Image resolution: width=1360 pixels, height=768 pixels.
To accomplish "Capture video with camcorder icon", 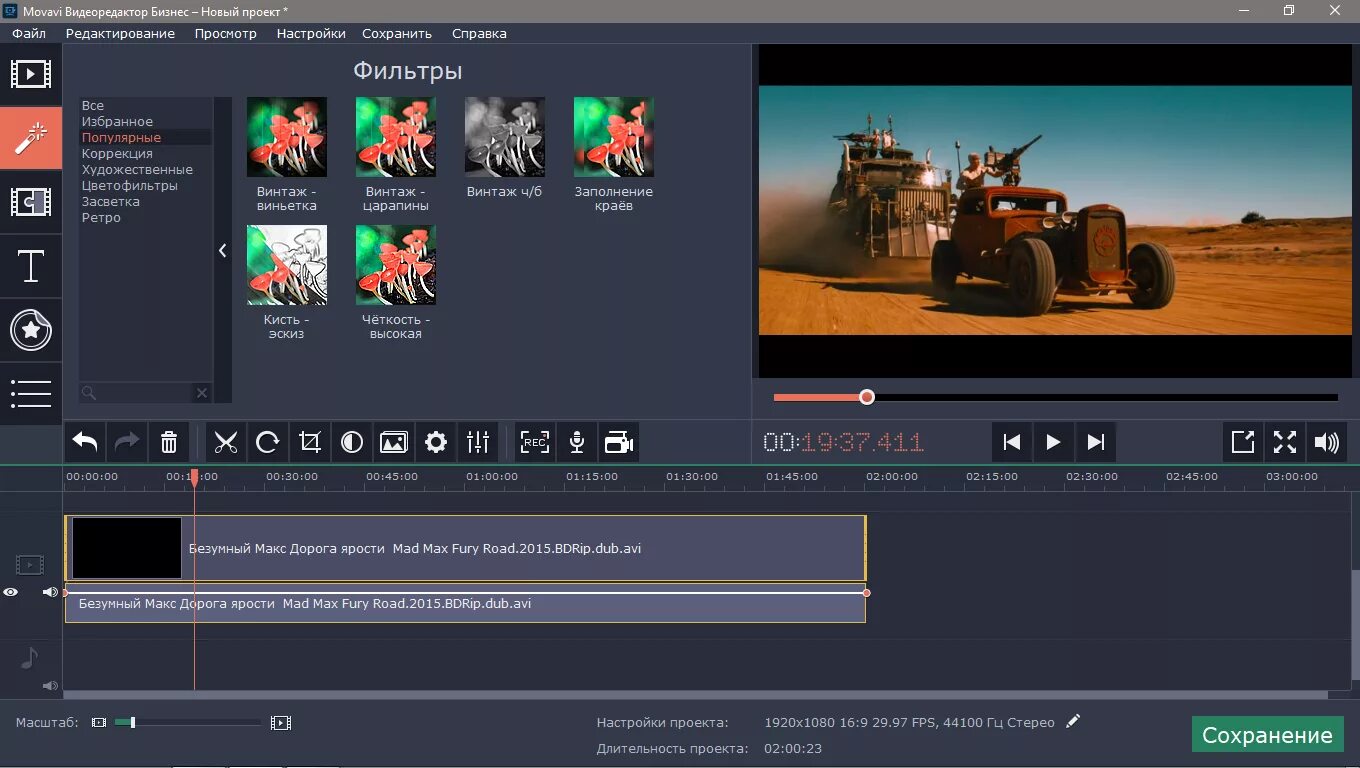I will 619,442.
